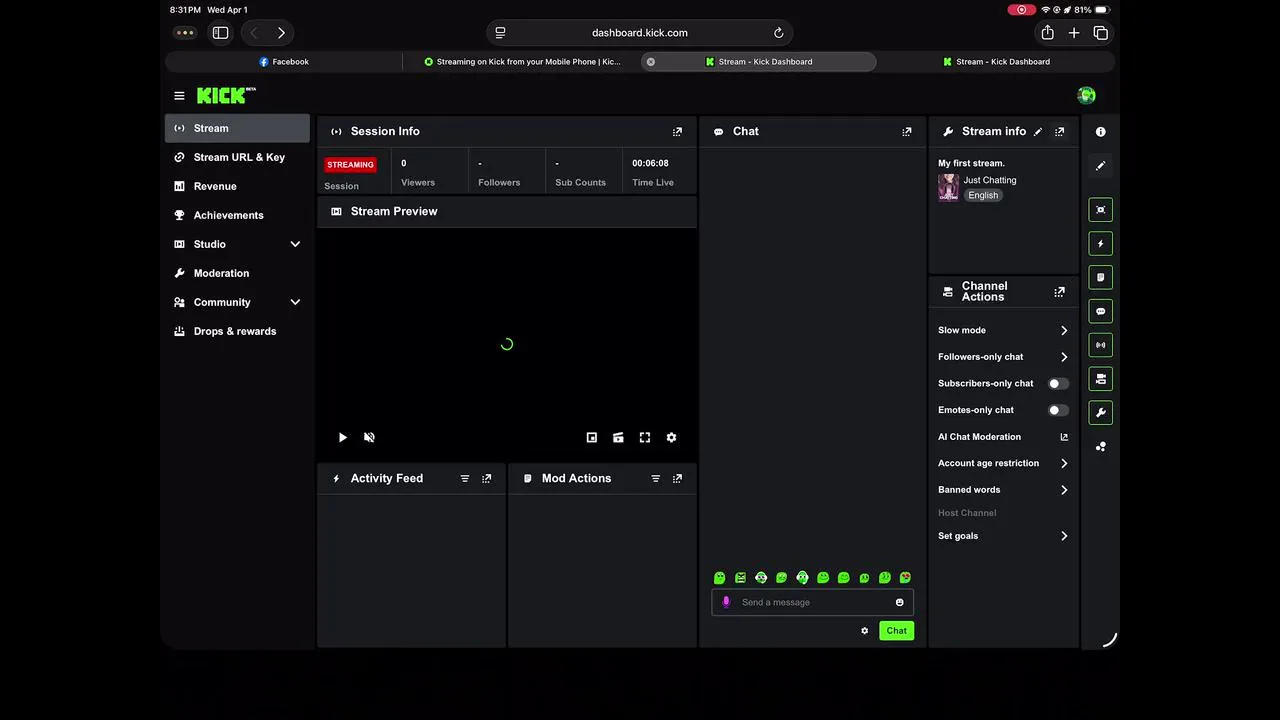Edit stream info via pencil in panel header
Image resolution: width=1280 pixels, height=720 pixels.
(x=1038, y=131)
